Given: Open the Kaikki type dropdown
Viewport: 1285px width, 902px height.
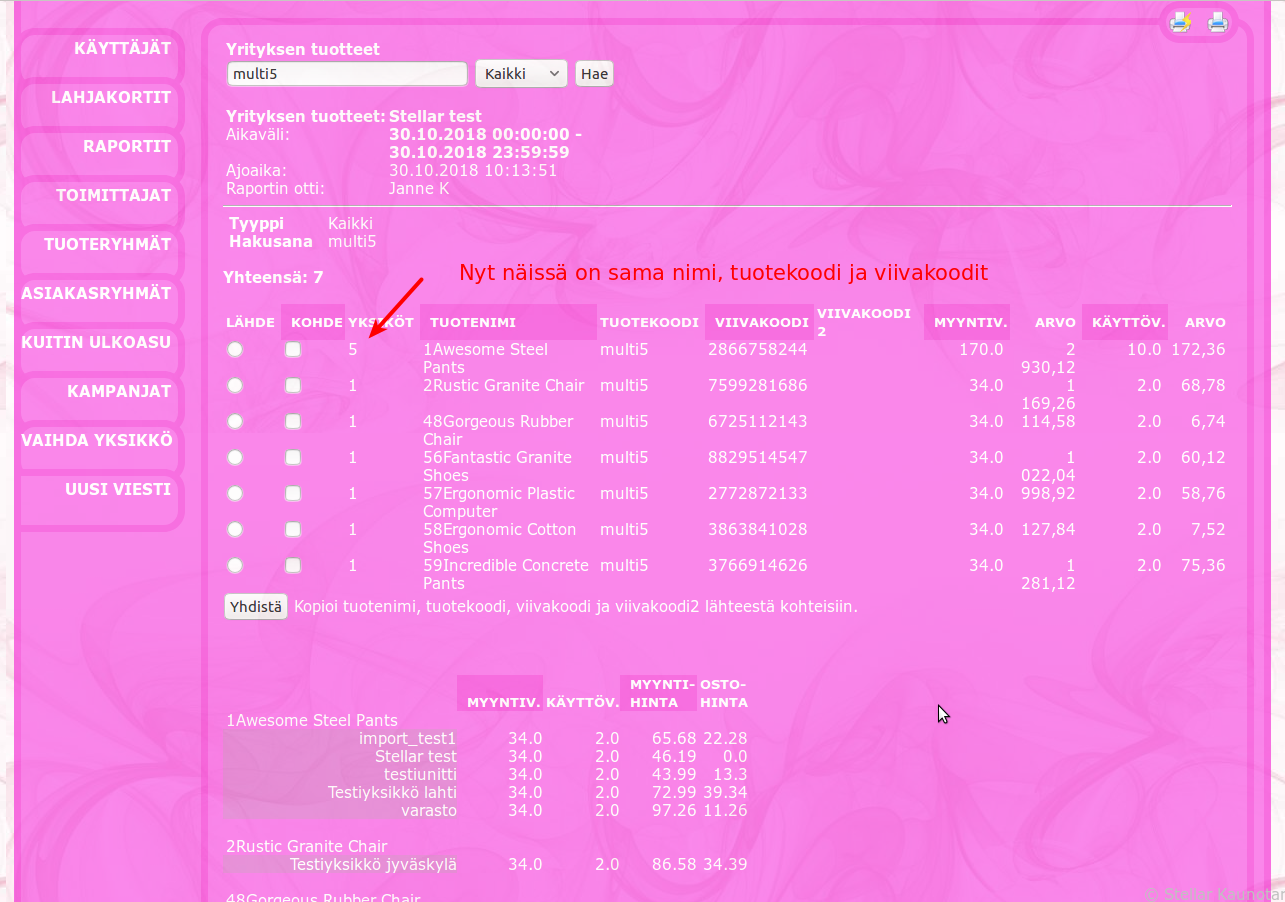Looking at the screenshot, I should click(x=521, y=74).
